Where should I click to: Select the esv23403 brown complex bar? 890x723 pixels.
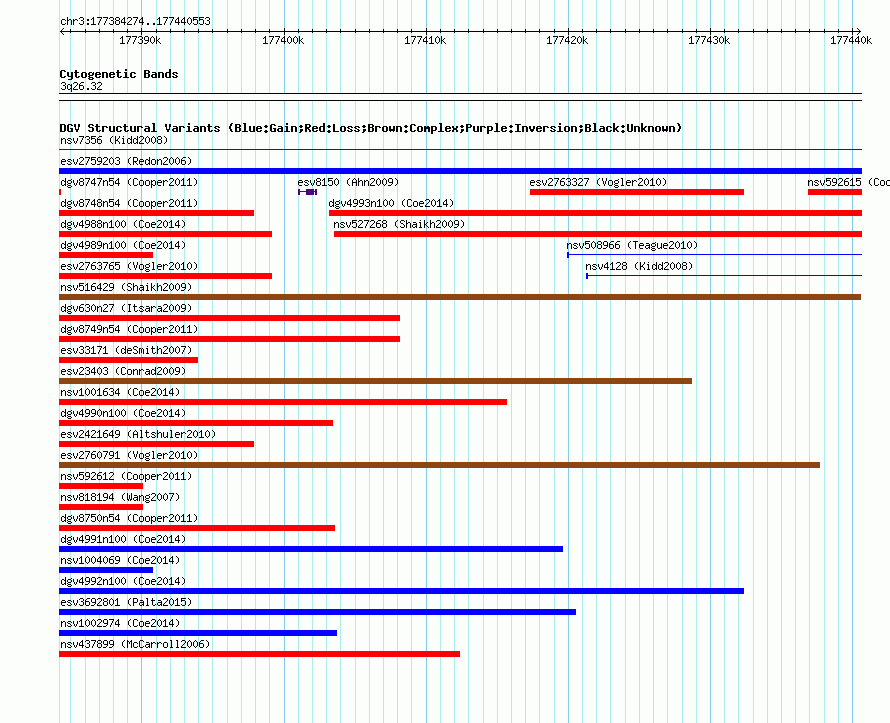click(375, 381)
